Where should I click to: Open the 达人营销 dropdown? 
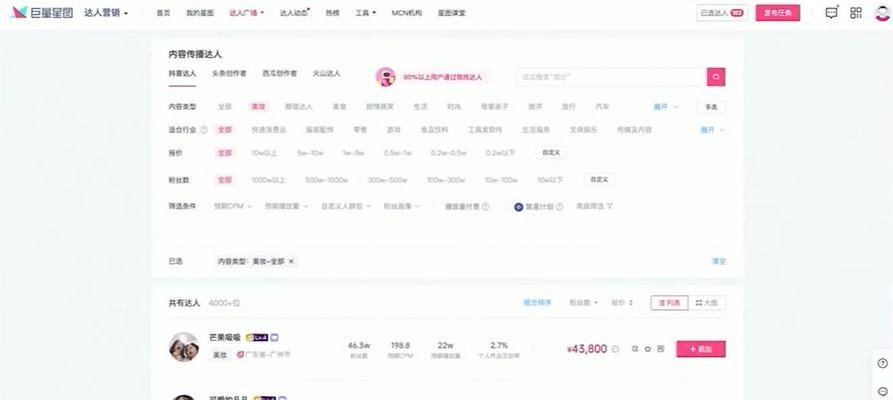pos(106,13)
